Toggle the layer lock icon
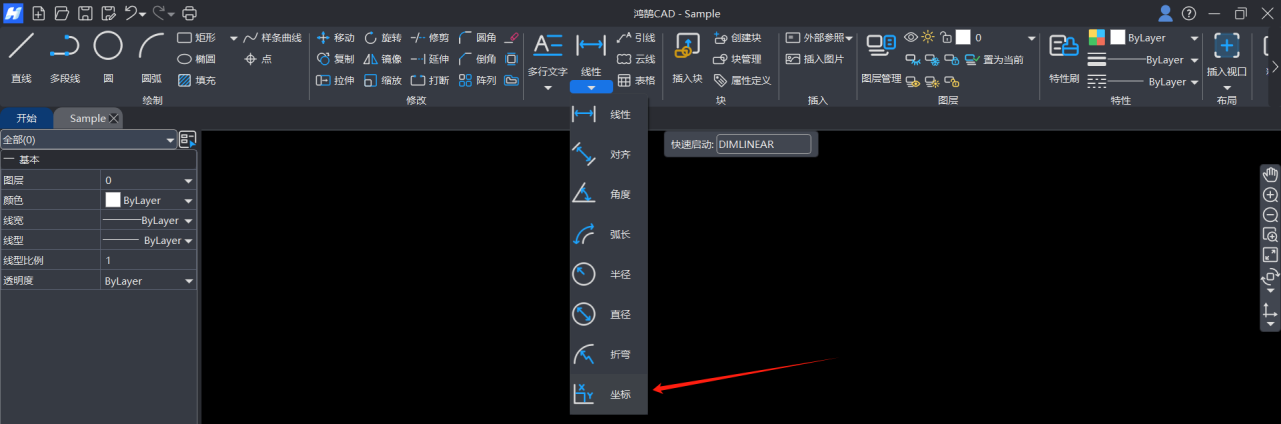The height and width of the screenshot is (424, 1281). click(x=945, y=37)
